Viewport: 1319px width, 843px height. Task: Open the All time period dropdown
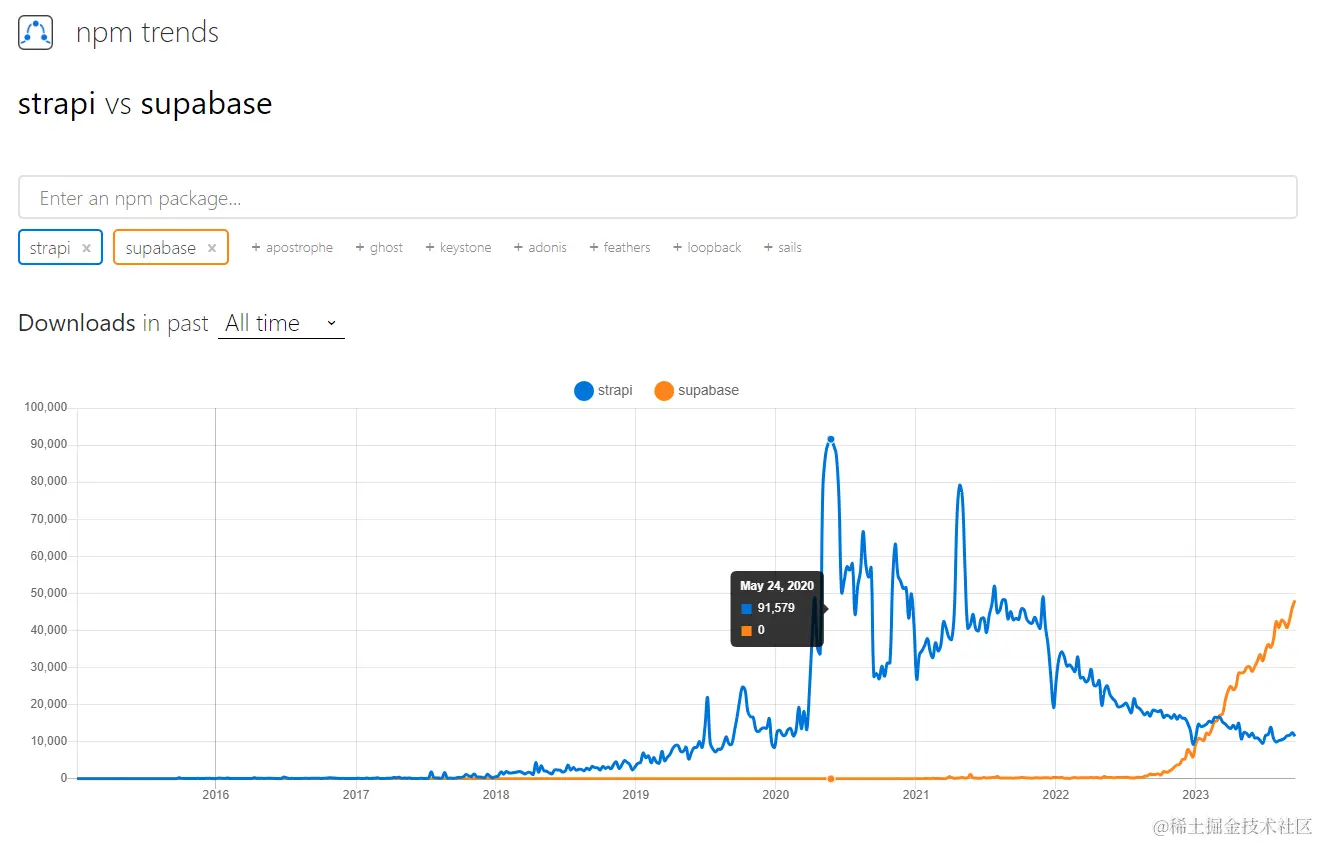pyautogui.click(x=281, y=323)
